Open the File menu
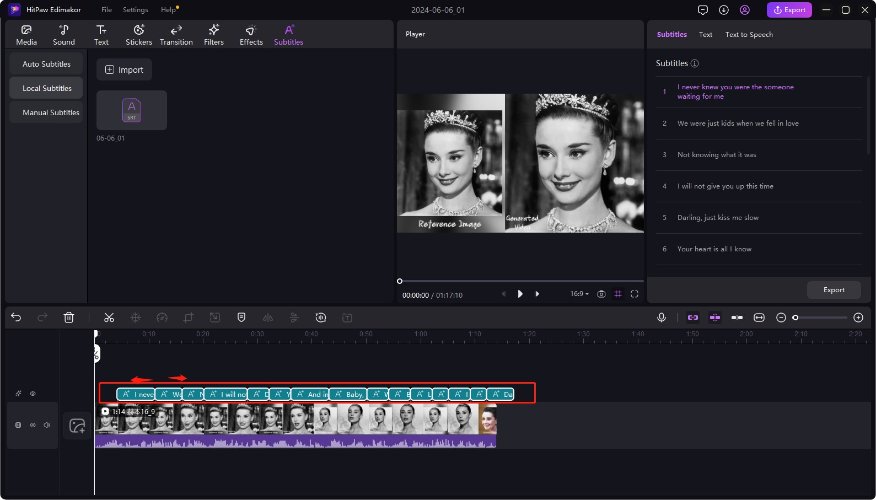The width and height of the screenshot is (876, 500). point(106,10)
